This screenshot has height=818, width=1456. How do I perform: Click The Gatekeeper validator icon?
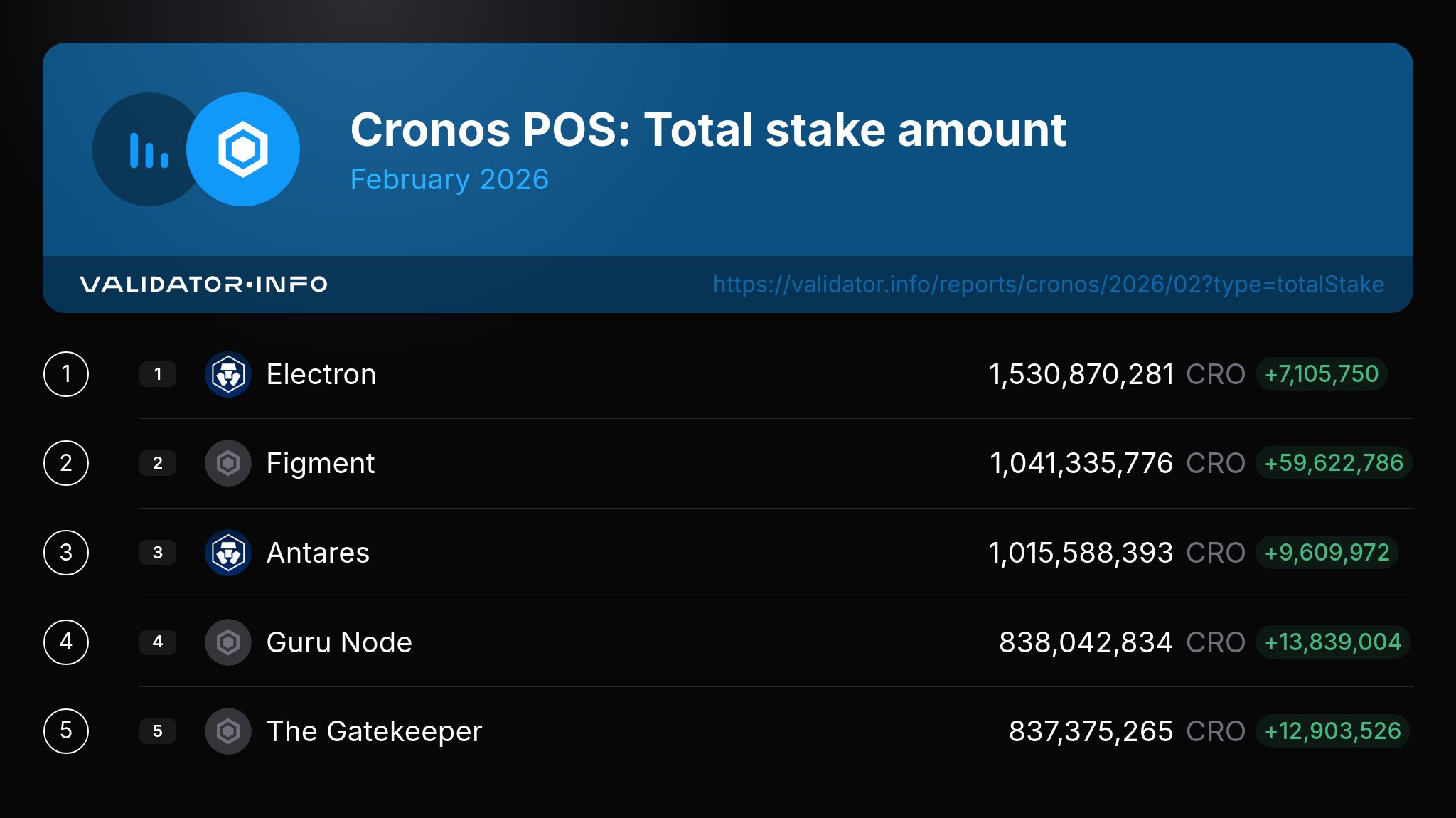pyautogui.click(x=228, y=731)
